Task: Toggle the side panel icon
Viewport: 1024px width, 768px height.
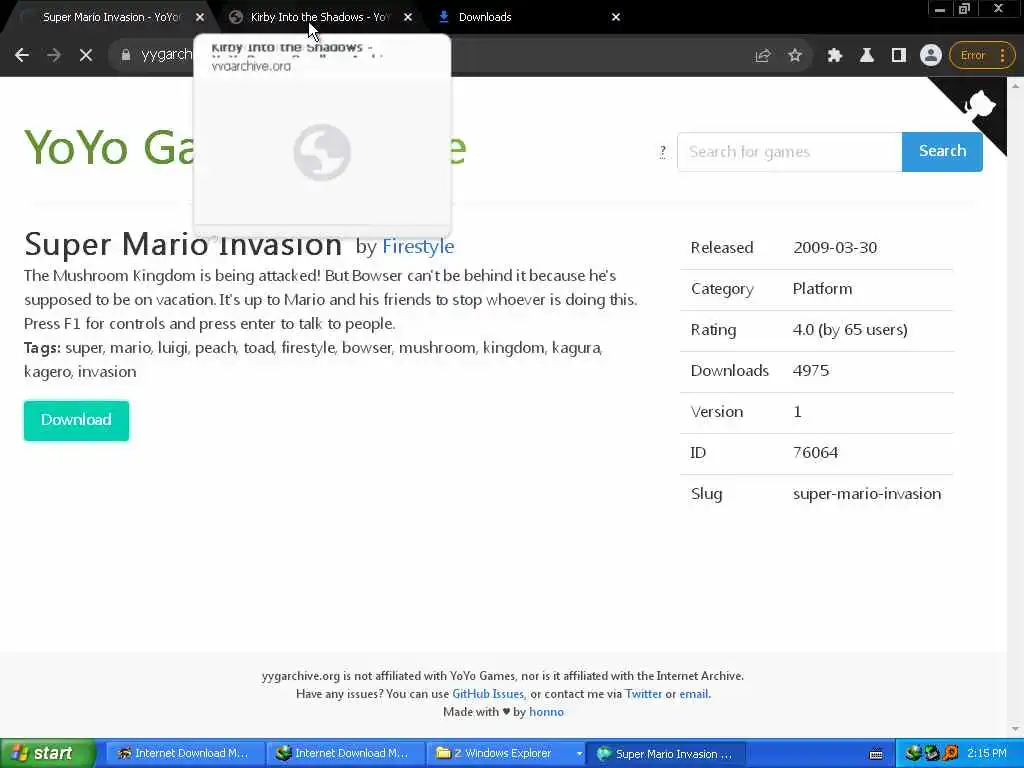Action: coord(899,56)
